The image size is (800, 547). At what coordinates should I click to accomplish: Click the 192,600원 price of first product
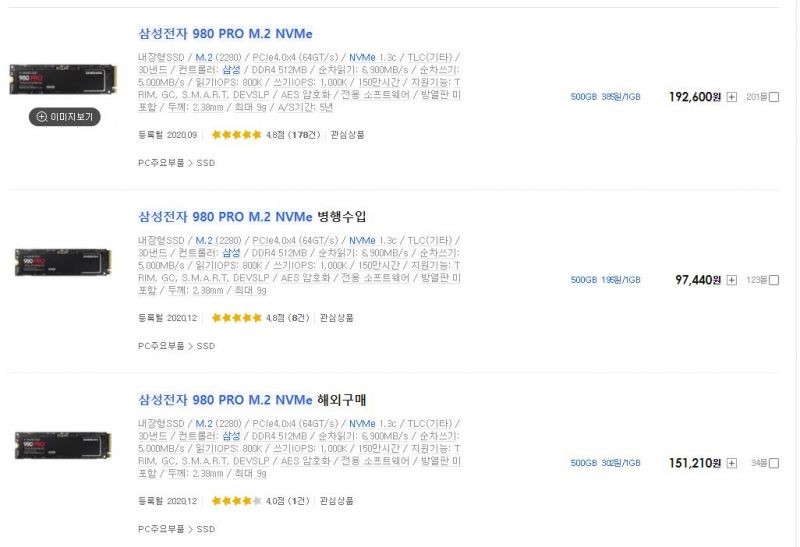tap(695, 97)
